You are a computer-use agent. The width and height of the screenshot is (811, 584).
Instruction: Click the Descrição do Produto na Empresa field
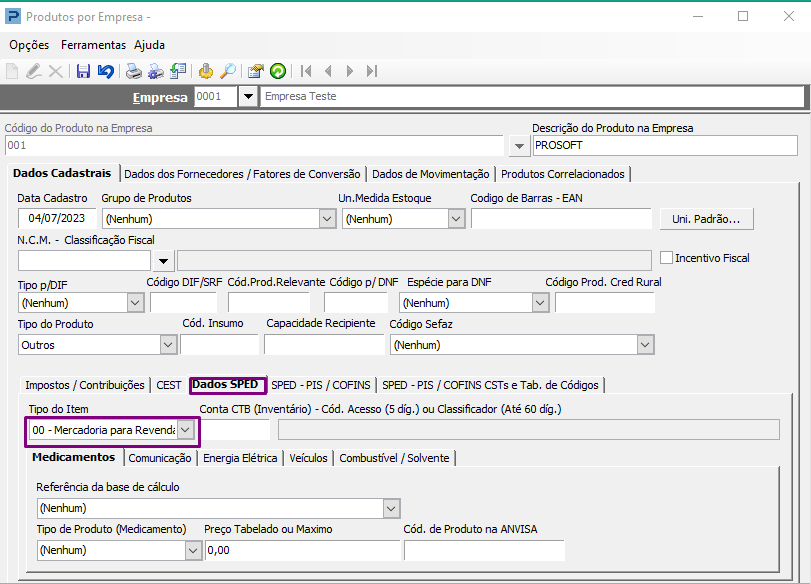665,145
